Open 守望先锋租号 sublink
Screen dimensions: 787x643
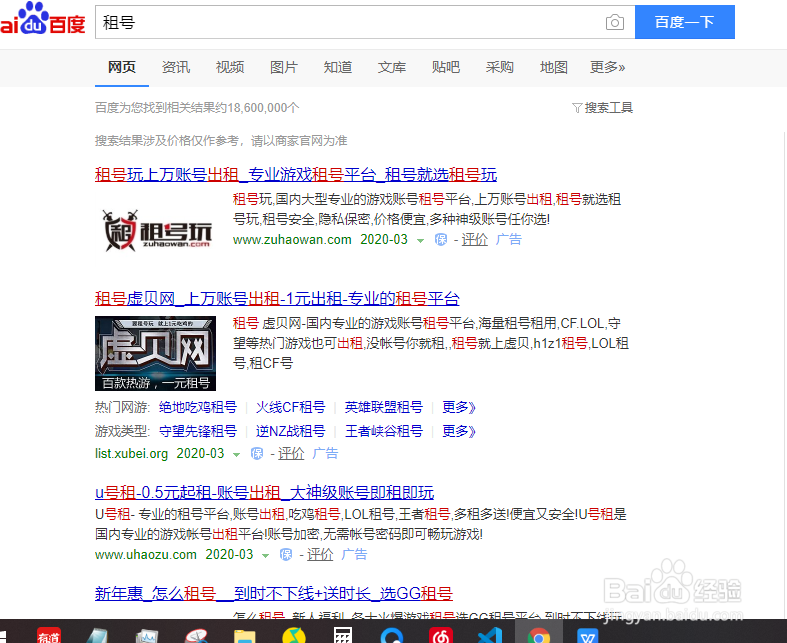(198, 431)
